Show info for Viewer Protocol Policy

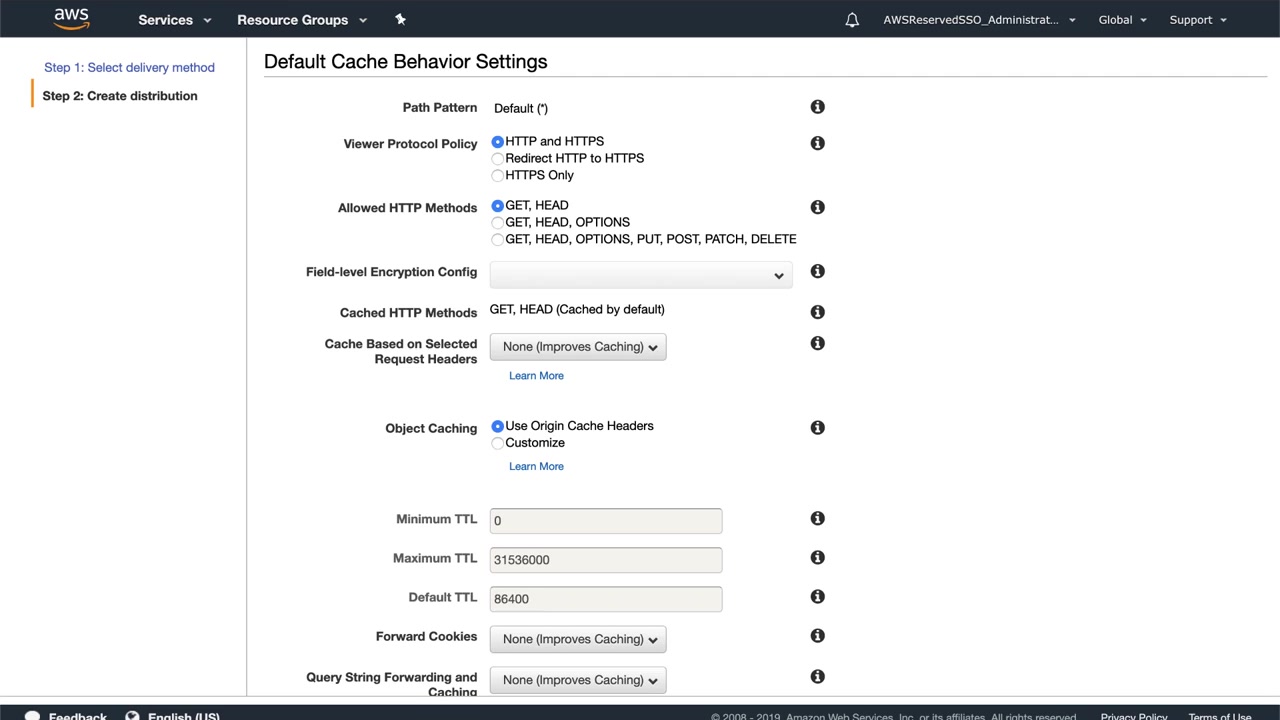(x=817, y=143)
